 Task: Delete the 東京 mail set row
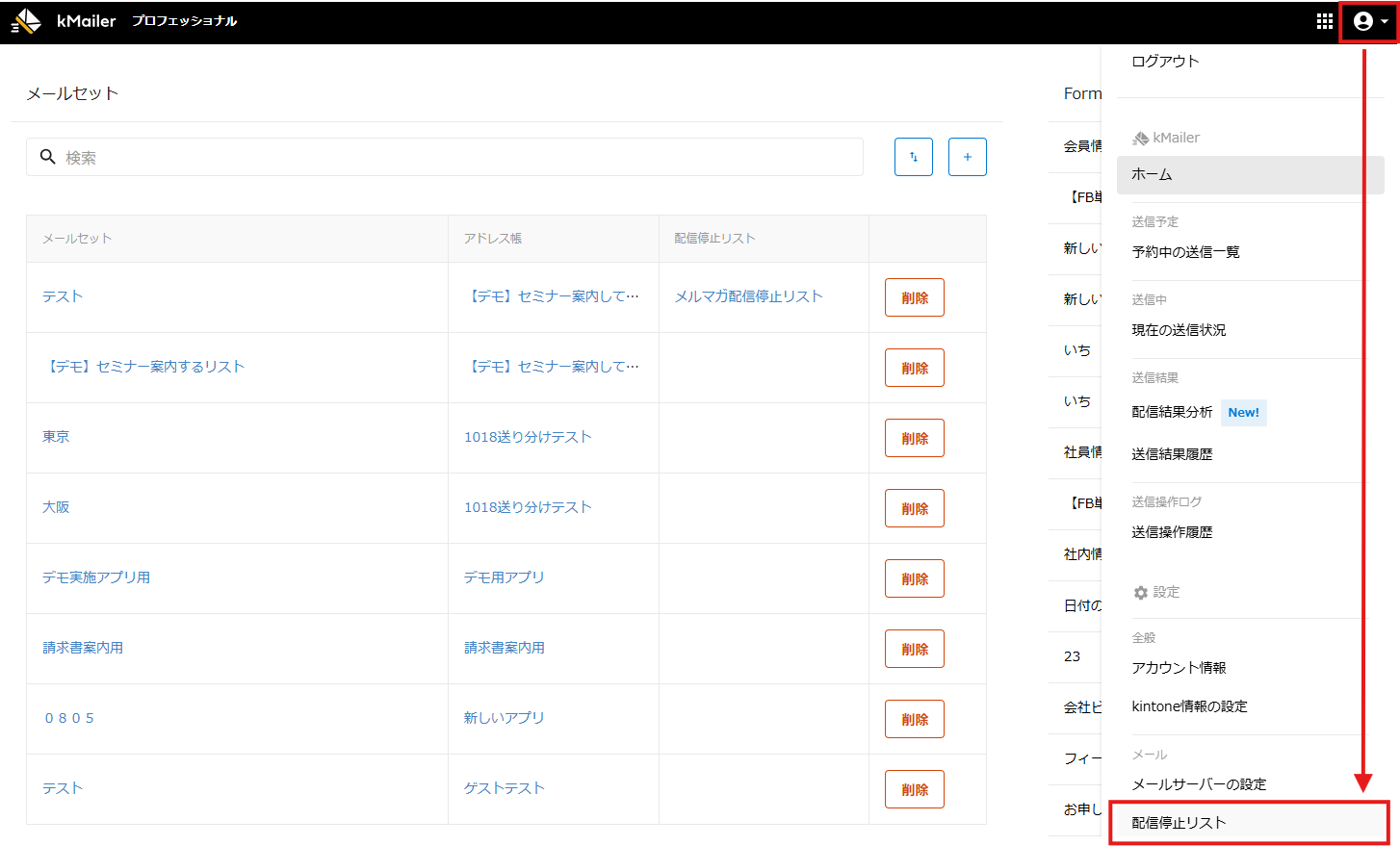[914, 438]
